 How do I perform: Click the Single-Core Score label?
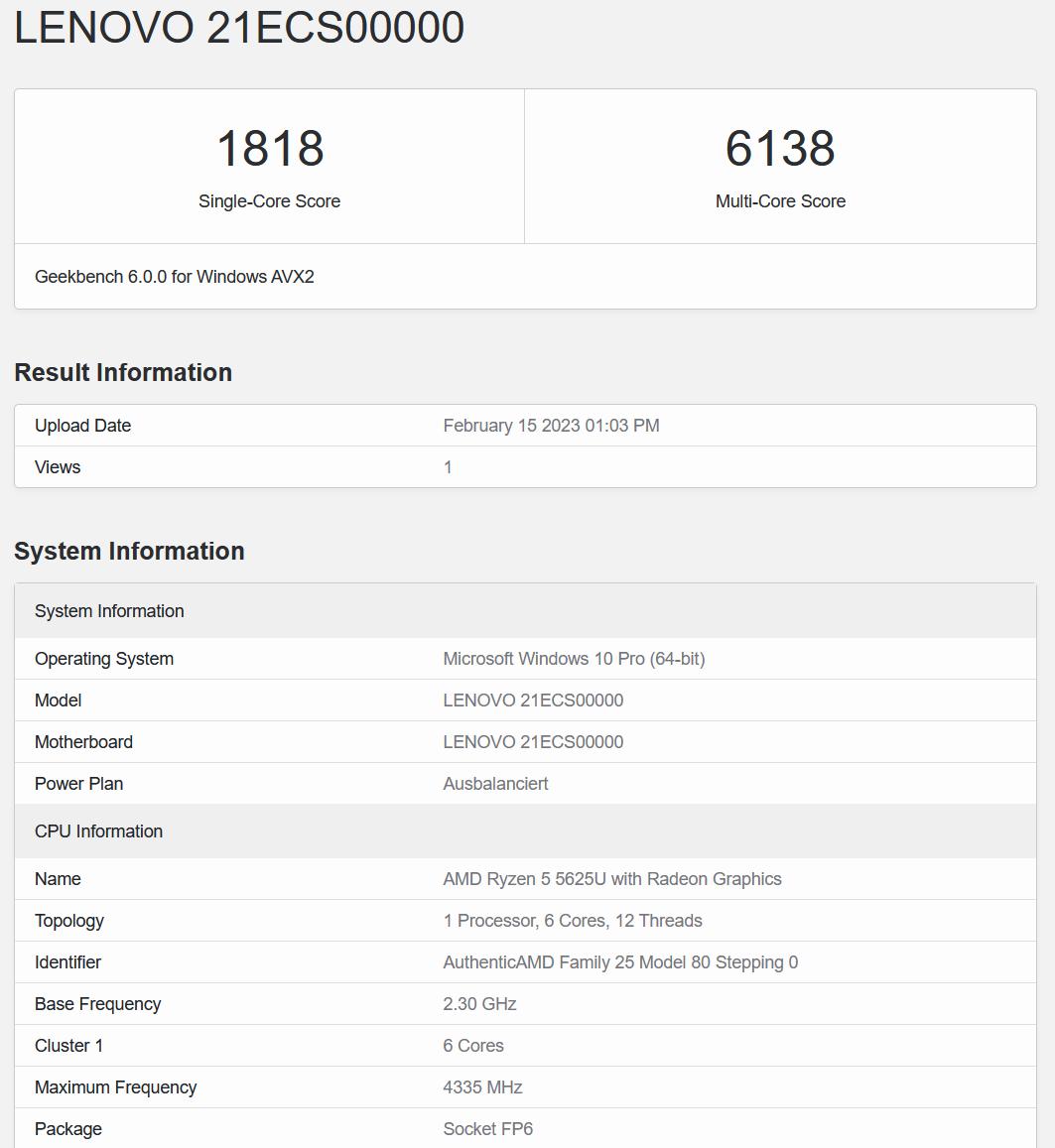(x=269, y=201)
